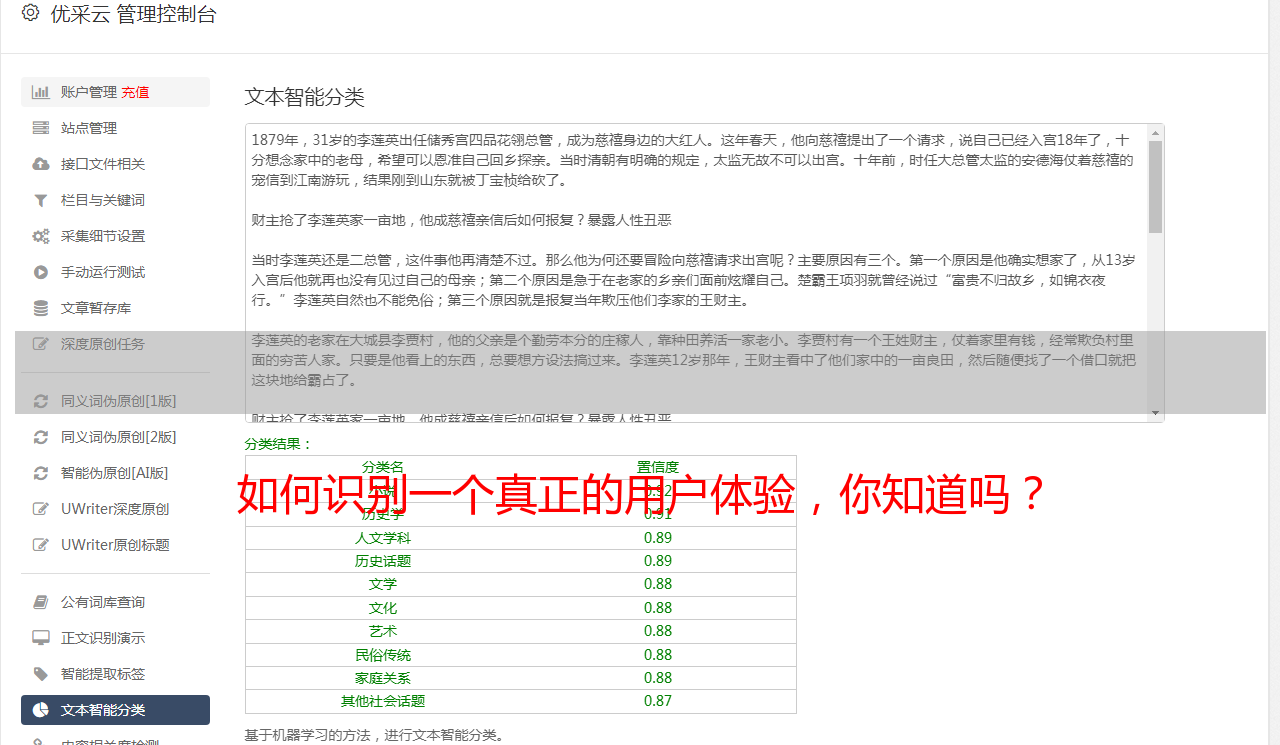Click the 优采云 管理控制台 title
This screenshot has width=1280, height=745.
click(133, 14)
